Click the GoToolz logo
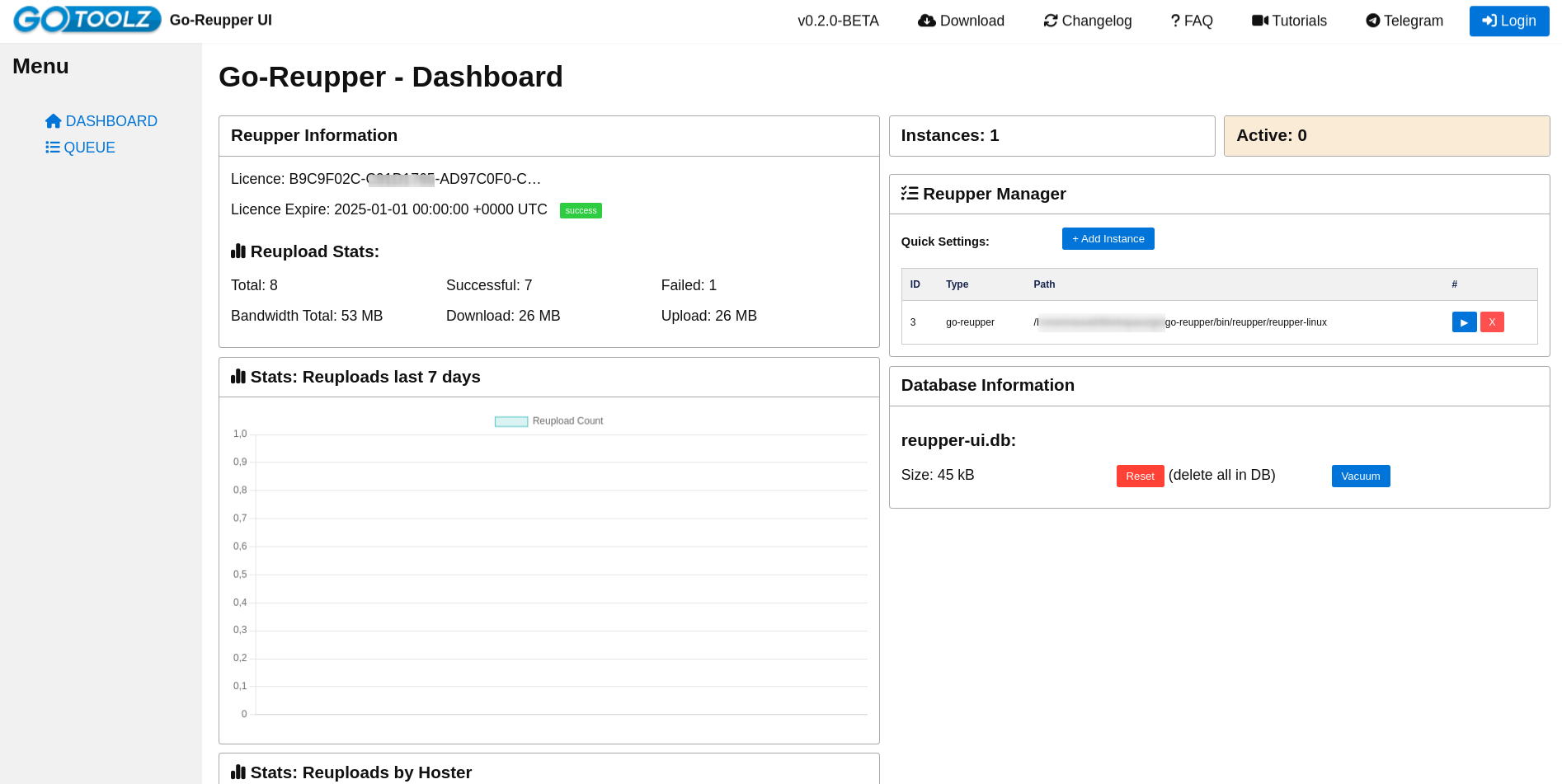 click(87, 20)
